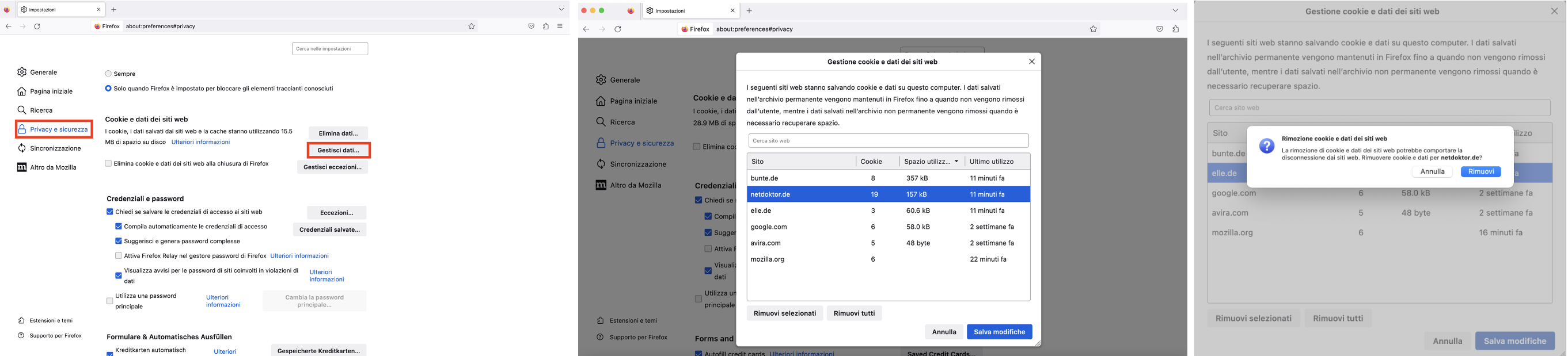This screenshot has height=356, width=1568.
Task: Click bookmark star in middle window
Action: [1093, 29]
